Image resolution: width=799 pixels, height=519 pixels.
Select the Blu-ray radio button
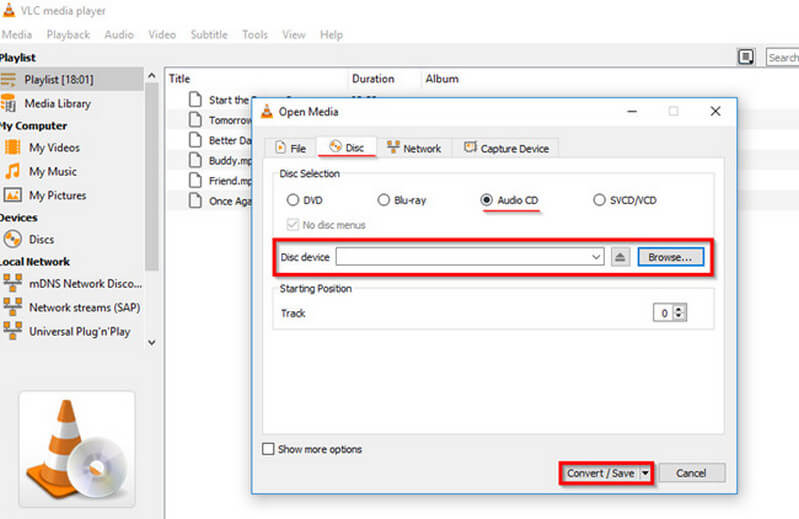[x=383, y=200]
